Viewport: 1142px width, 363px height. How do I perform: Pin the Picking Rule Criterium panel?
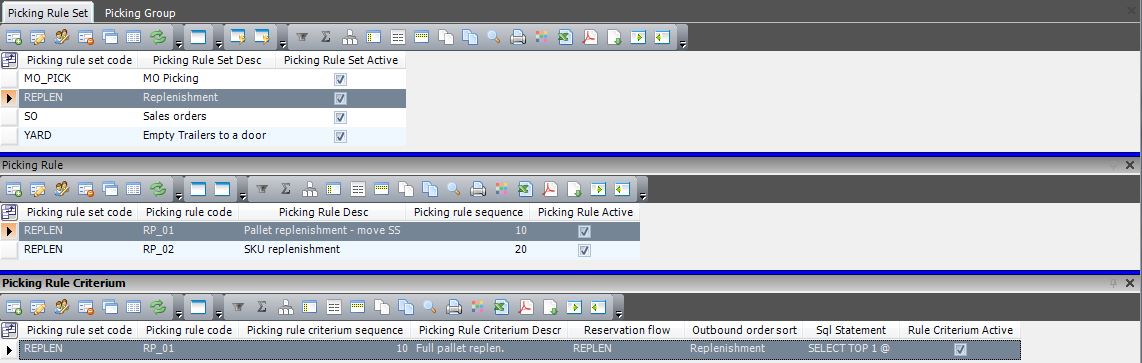tap(1113, 283)
